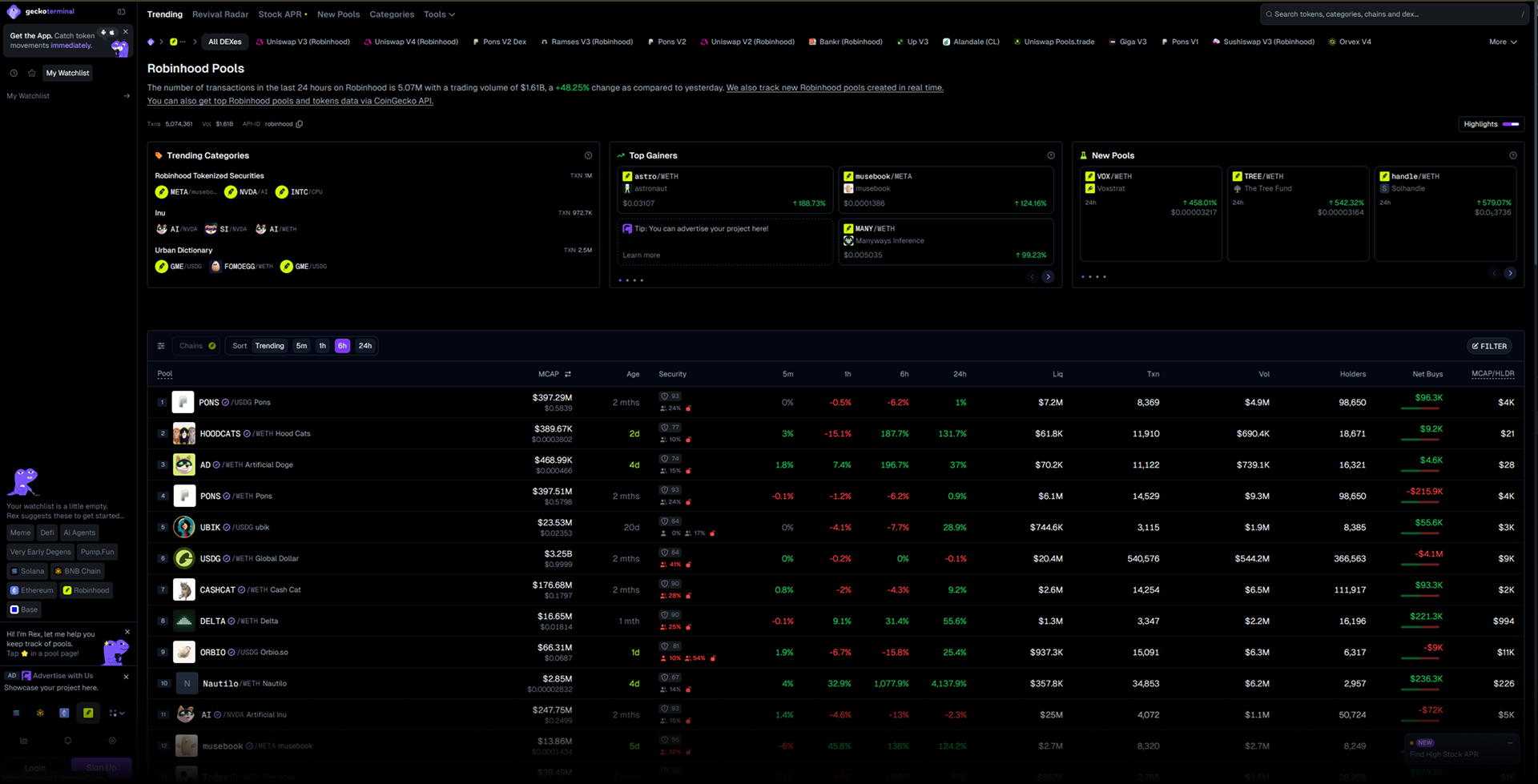
Task: Open the Tools dropdown menu
Action: 439,14
